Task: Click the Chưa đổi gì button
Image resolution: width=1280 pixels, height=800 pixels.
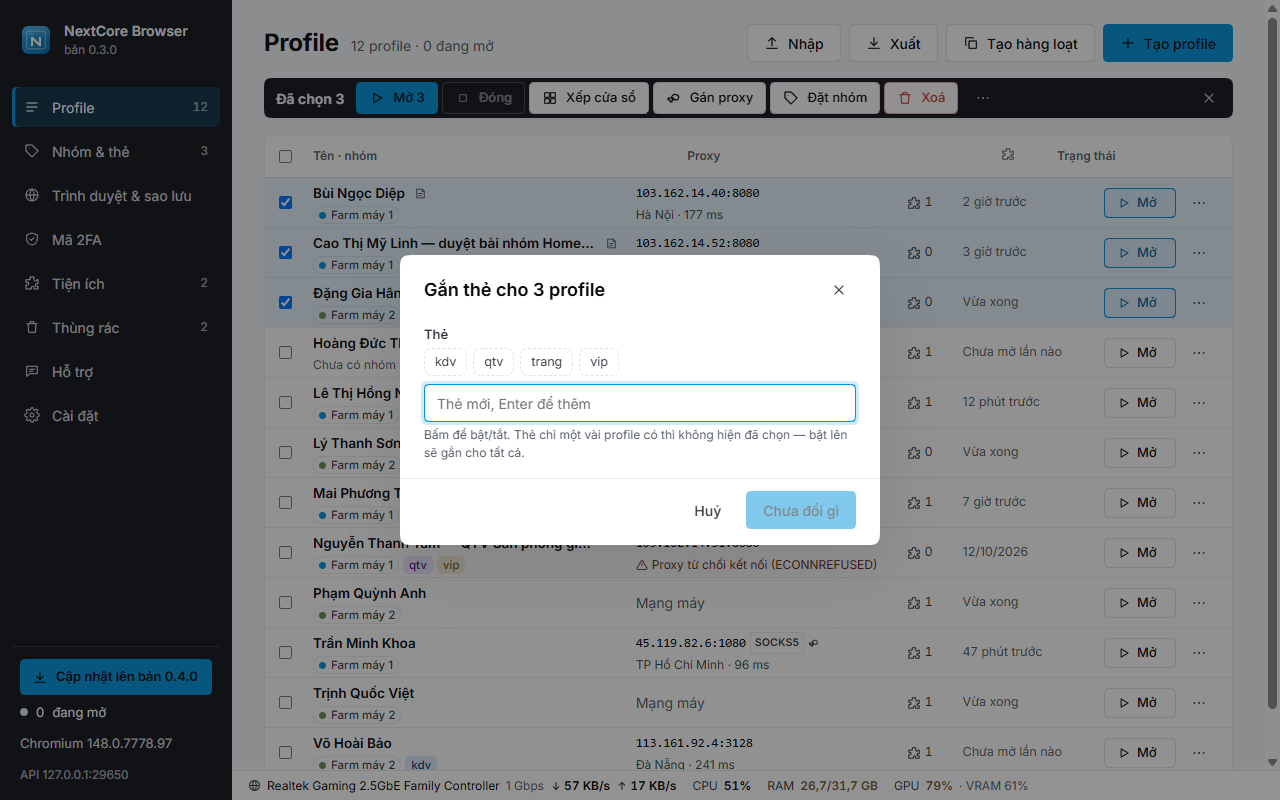Action: click(x=801, y=510)
